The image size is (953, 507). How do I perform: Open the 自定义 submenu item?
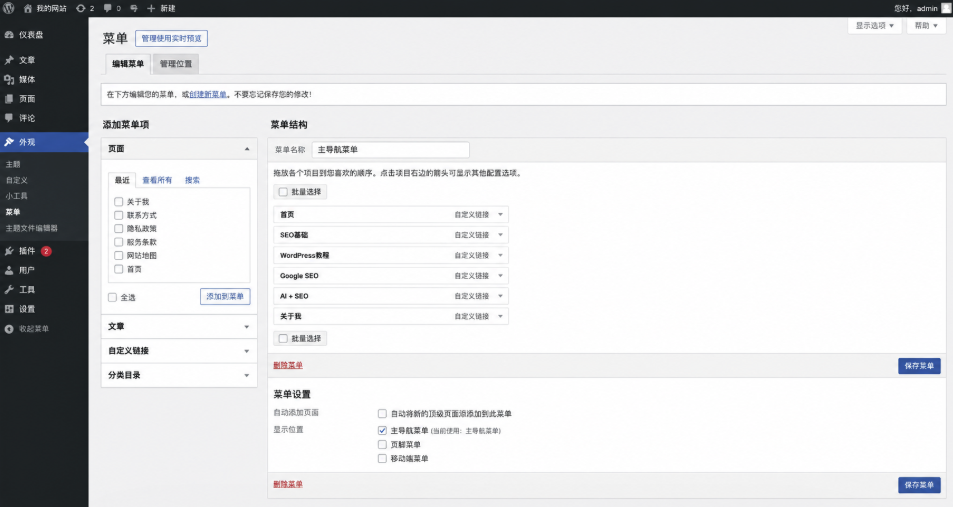tap(17, 181)
